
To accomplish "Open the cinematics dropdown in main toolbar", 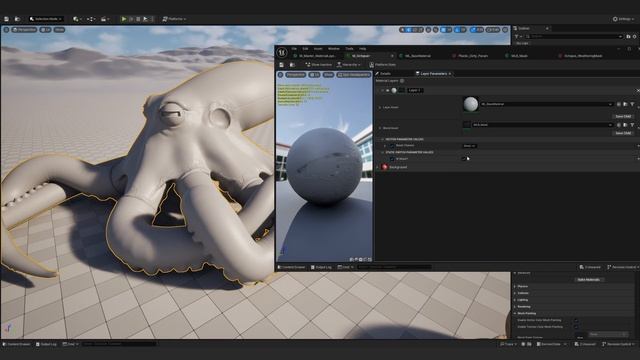I will (x=105, y=19).
